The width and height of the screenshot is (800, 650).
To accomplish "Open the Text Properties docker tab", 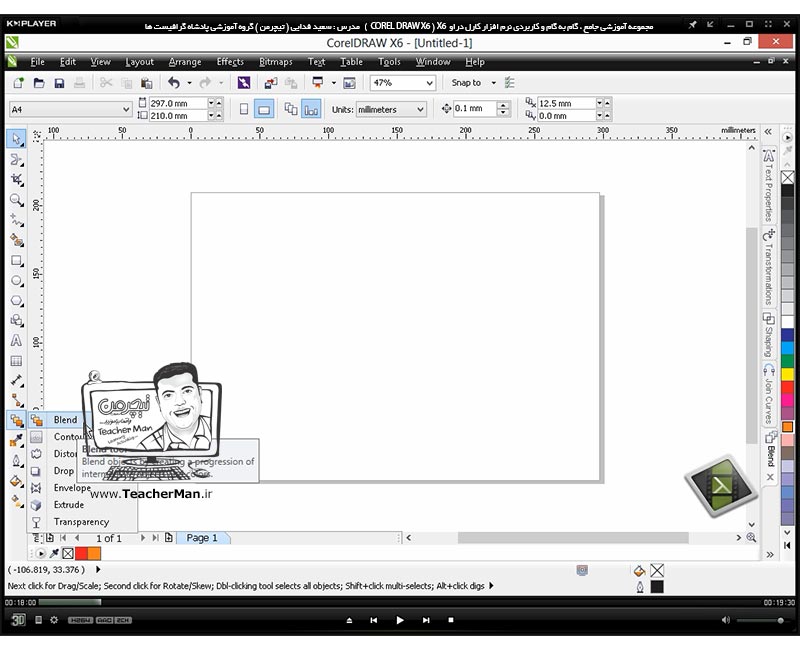I will pos(769,185).
